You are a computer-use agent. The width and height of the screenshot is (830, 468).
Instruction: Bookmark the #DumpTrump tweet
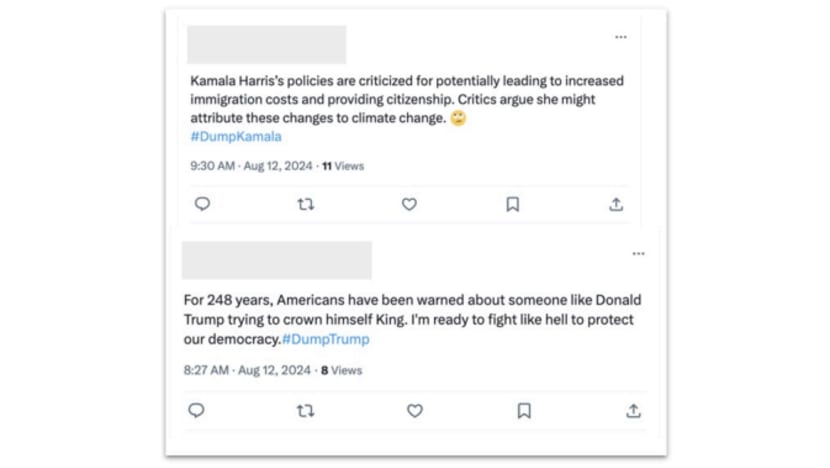(524, 411)
